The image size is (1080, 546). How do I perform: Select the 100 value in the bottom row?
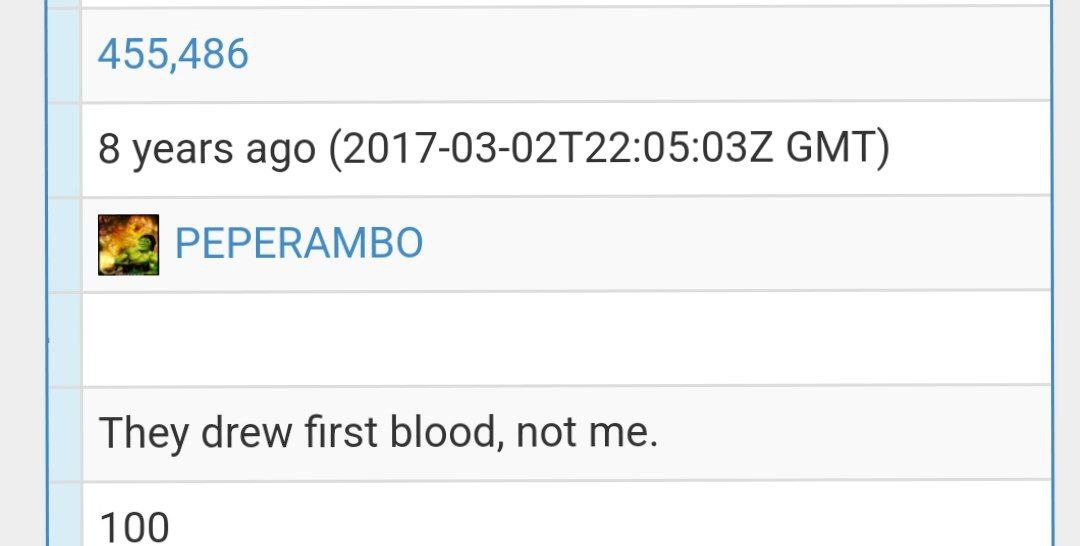point(134,528)
